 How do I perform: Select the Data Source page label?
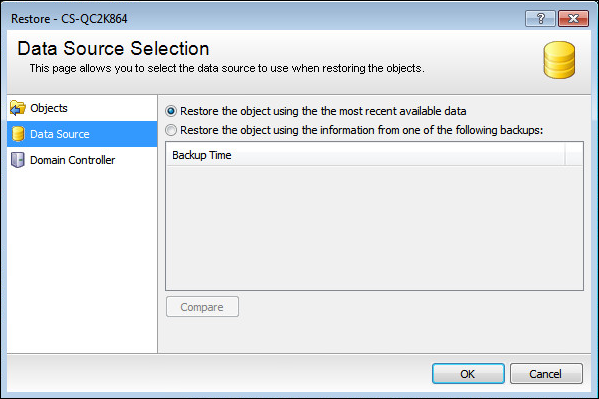click(60, 134)
